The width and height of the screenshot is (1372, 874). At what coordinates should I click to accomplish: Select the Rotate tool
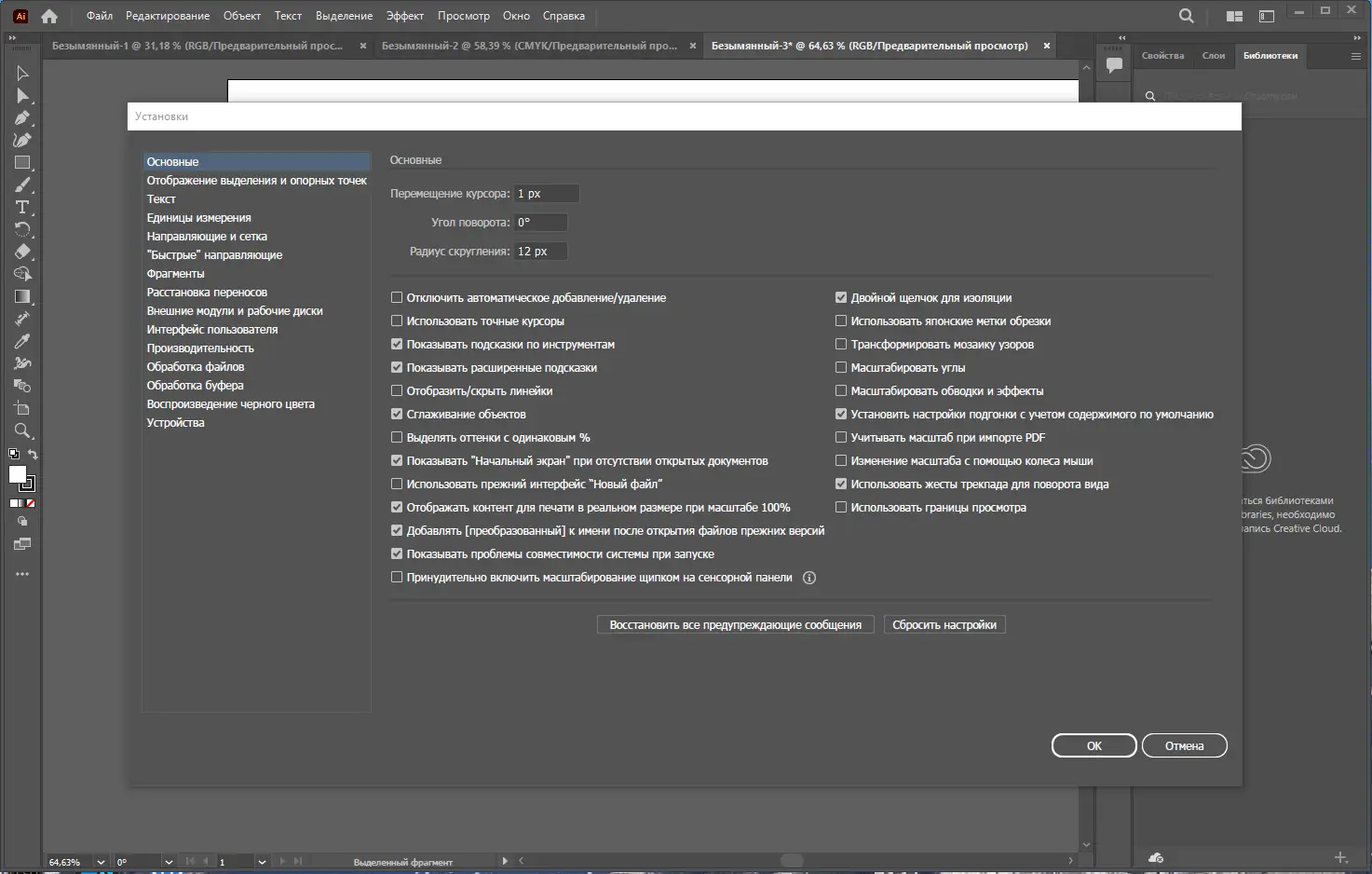coord(22,229)
